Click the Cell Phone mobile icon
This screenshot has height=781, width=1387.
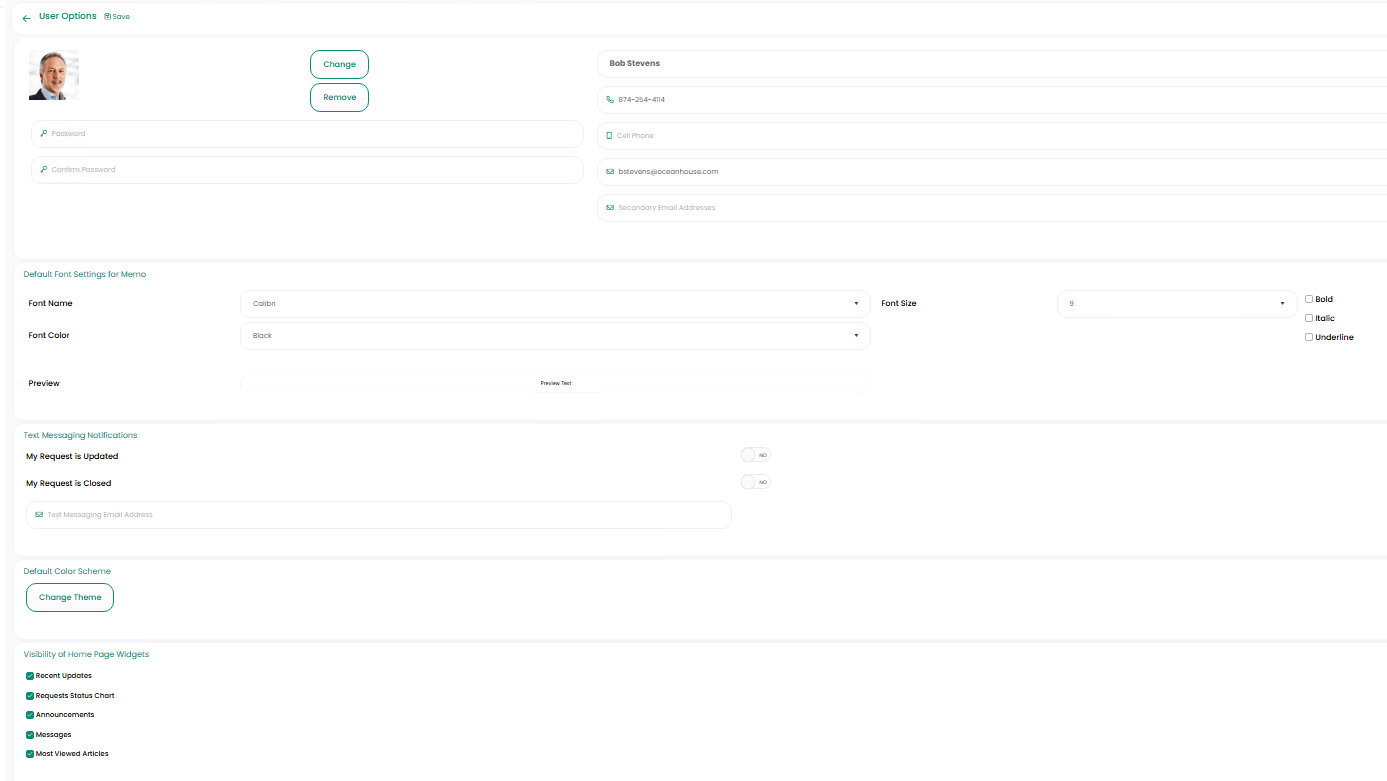pos(609,136)
